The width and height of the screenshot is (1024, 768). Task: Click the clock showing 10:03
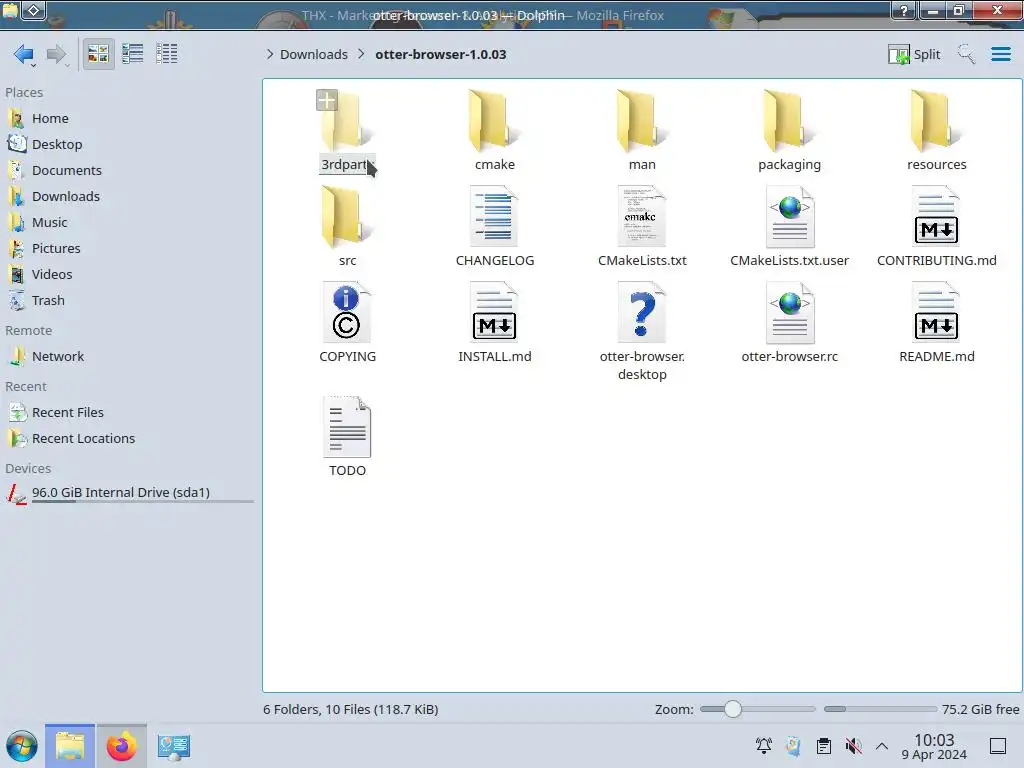coord(934,746)
